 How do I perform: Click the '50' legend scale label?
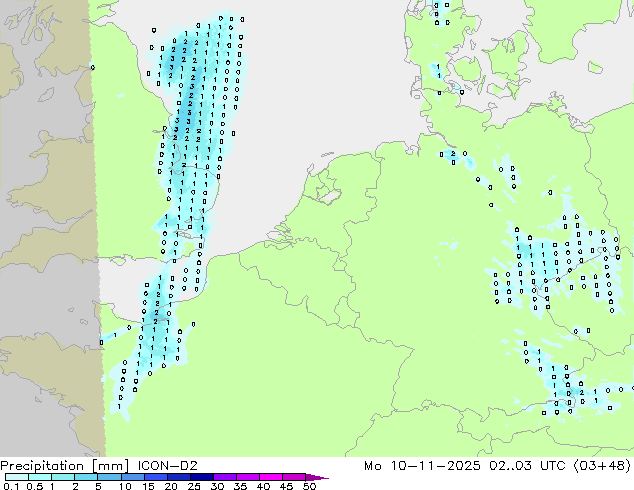(x=309, y=486)
